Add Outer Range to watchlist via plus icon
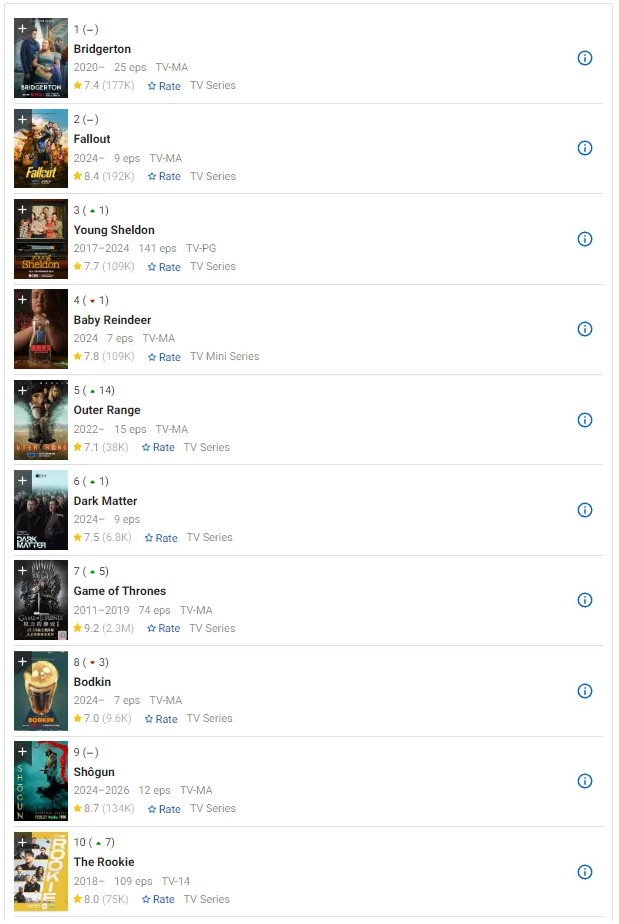This screenshot has height=924, width=619. pos(22,391)
